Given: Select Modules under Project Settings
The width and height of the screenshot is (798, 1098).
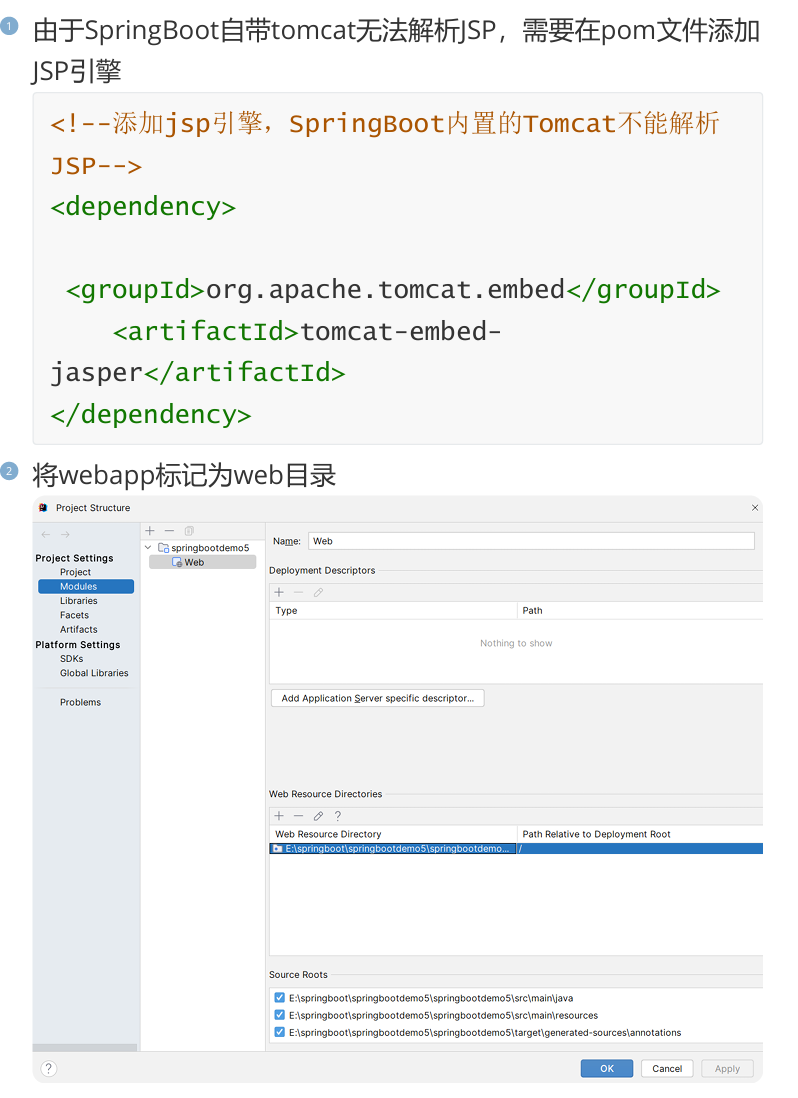Looking at the screenshot, I should (86, 586).
